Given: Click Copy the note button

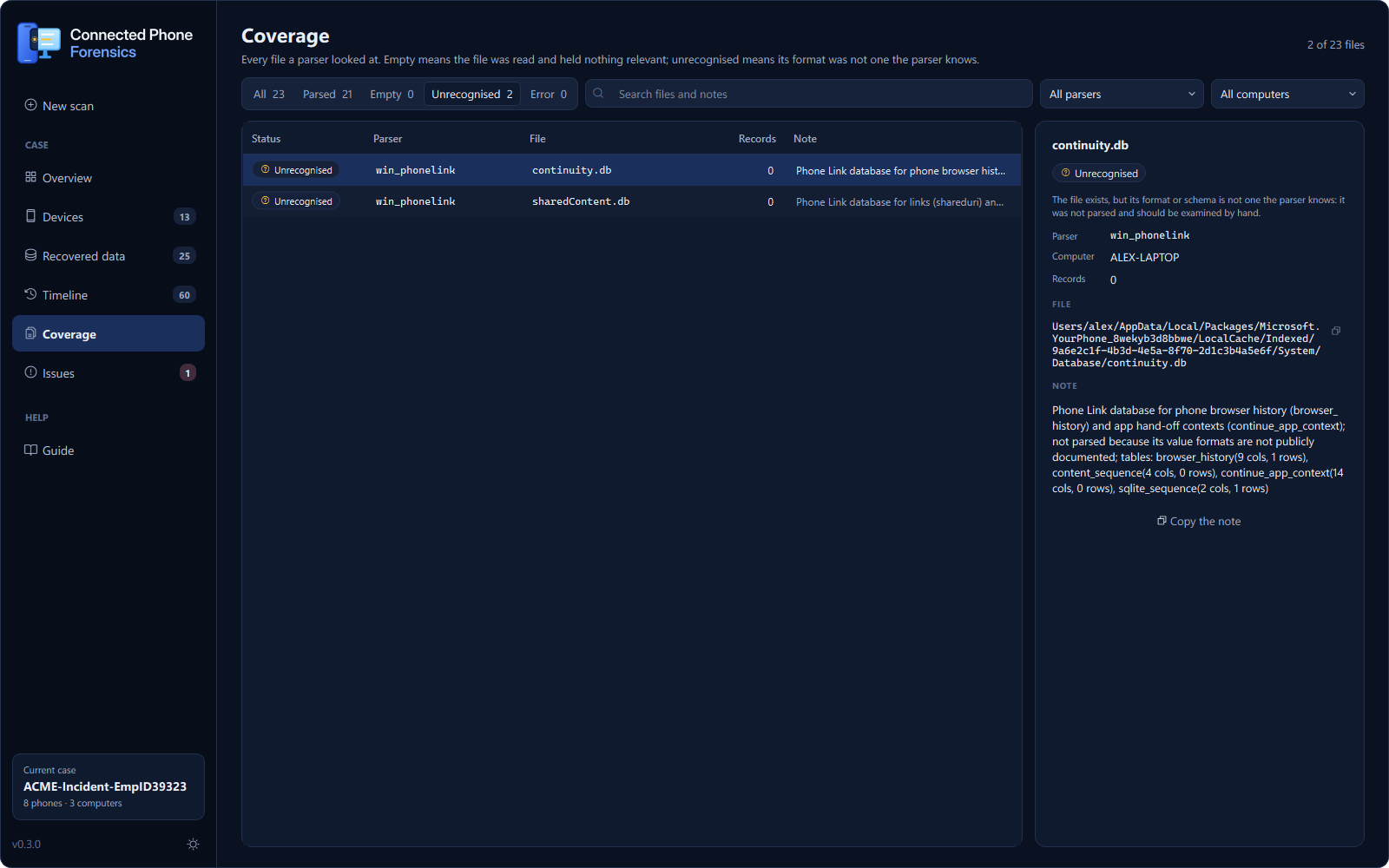Looking at the screenshot, I should (x=1199, y=521).
